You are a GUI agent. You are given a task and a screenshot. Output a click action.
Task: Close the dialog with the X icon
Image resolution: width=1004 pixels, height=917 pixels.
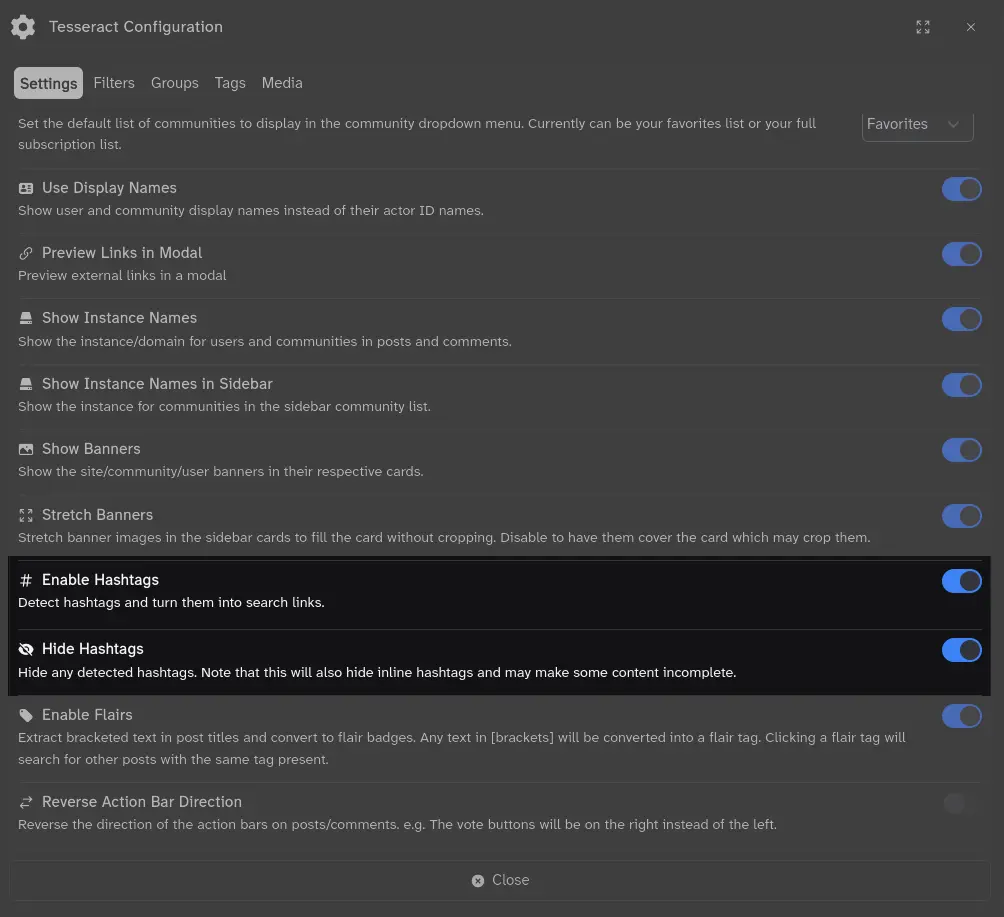click(x=970, y=27)
